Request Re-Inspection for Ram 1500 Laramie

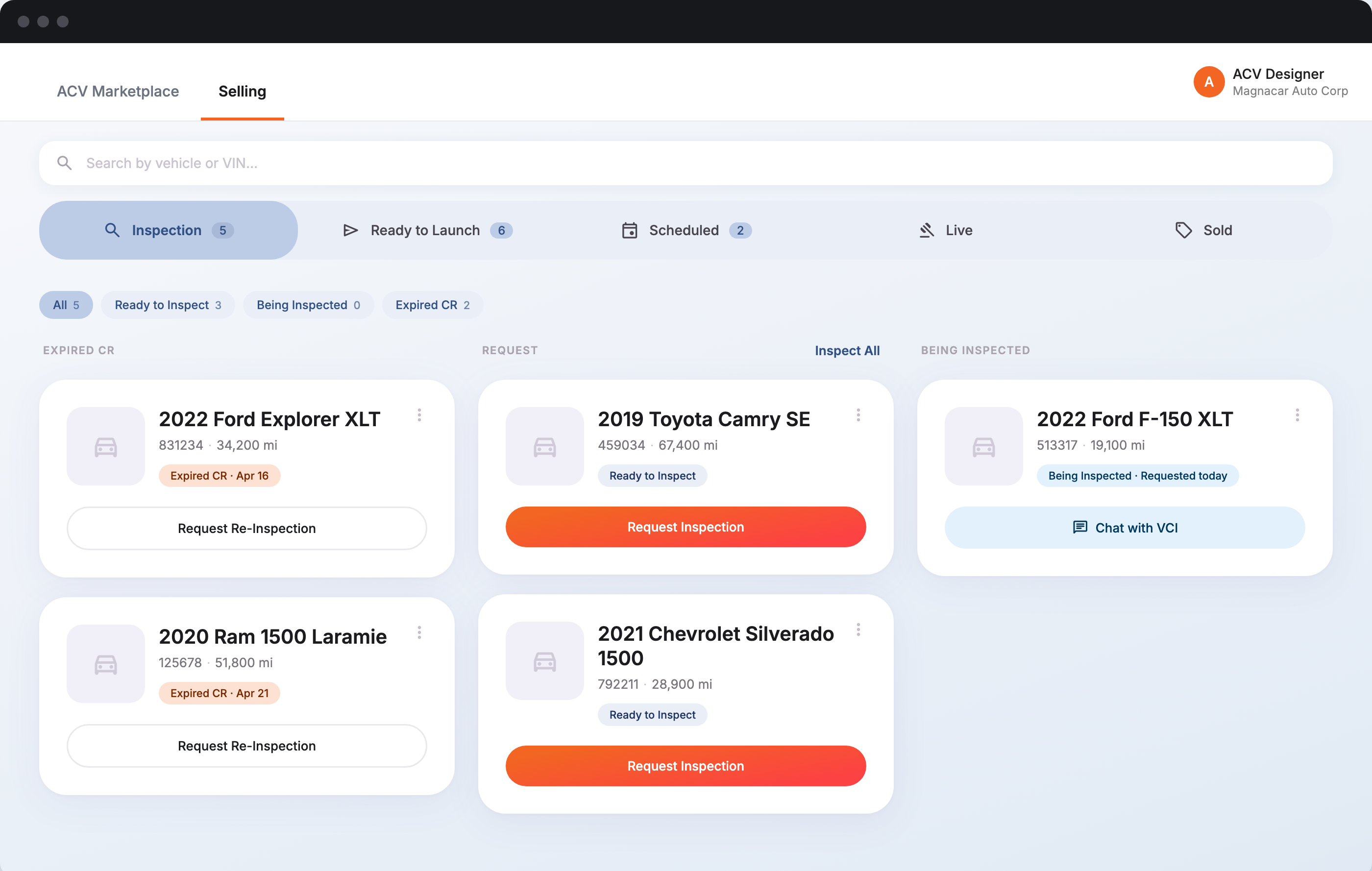(x=246, y=746)
